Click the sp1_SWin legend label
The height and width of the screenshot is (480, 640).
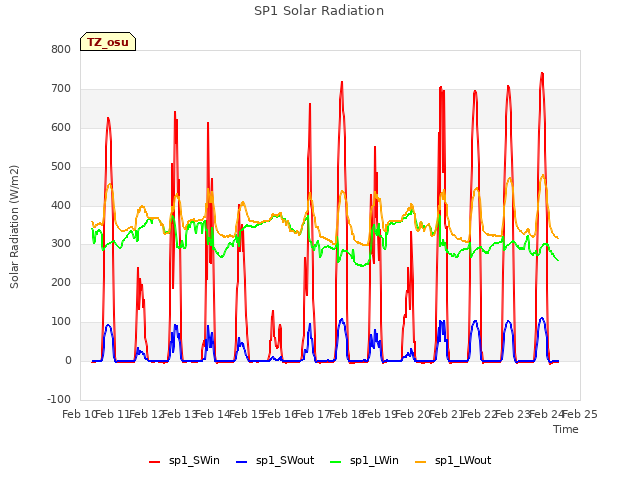point(194,461)
